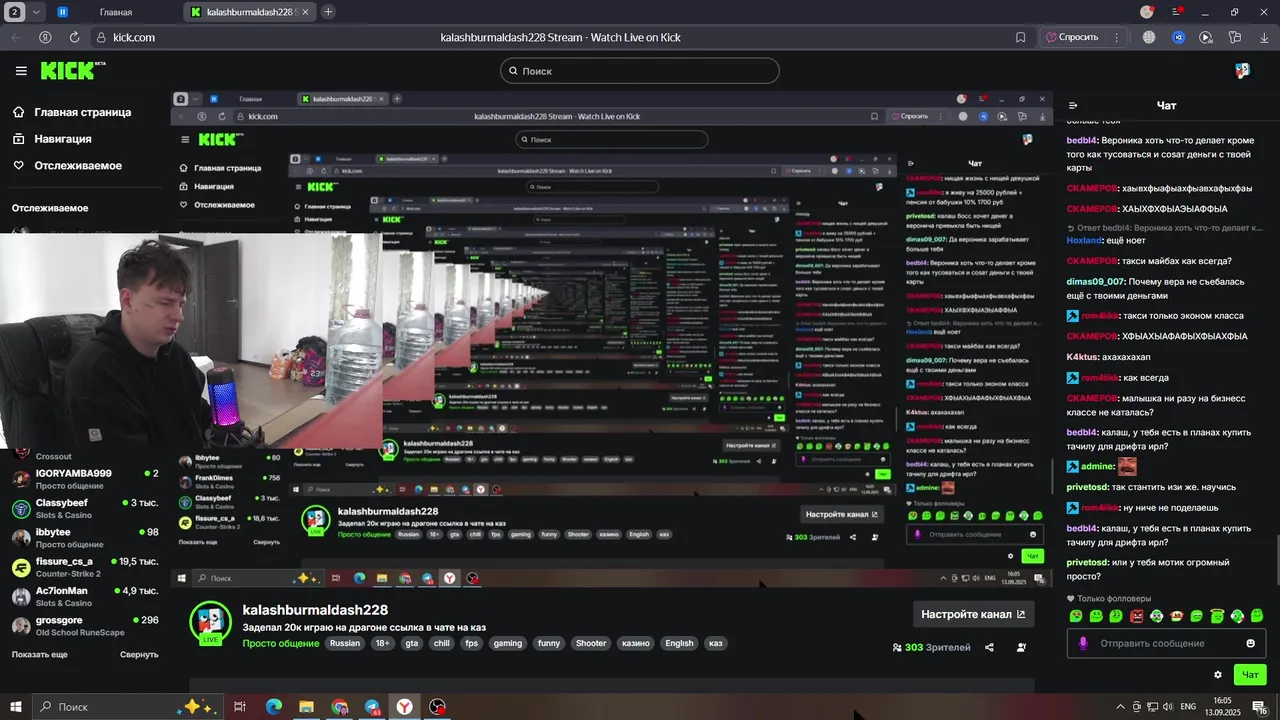Click the Спросить assistant button
This screenshot has height=720, width=1280.
click(1071, 37)
